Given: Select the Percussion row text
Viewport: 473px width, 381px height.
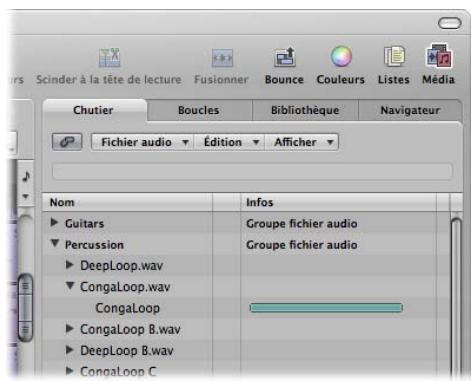Looking at the screenshot, I should coord(94,245).
